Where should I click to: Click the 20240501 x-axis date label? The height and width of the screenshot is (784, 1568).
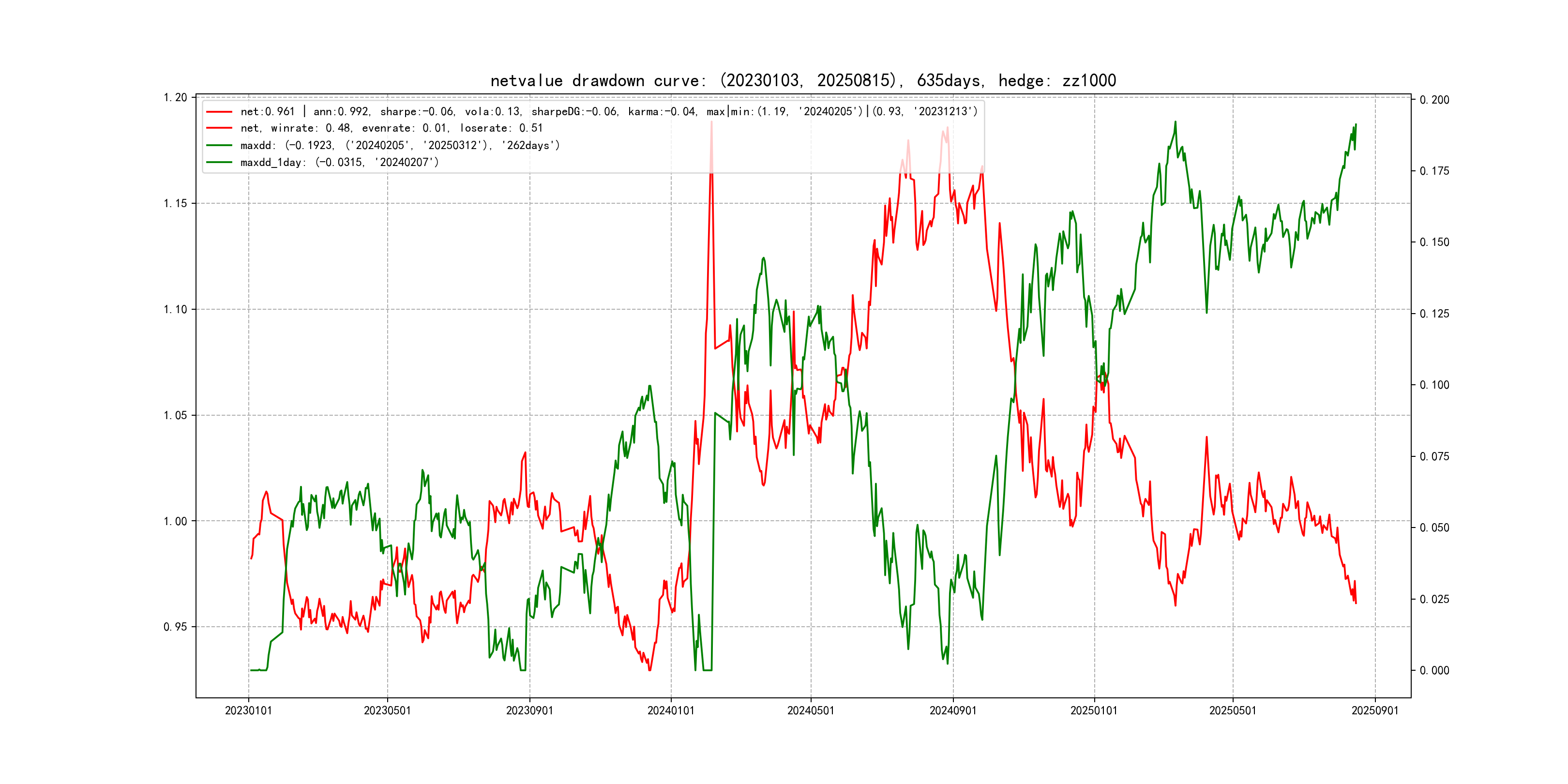(x=811, y=711)
